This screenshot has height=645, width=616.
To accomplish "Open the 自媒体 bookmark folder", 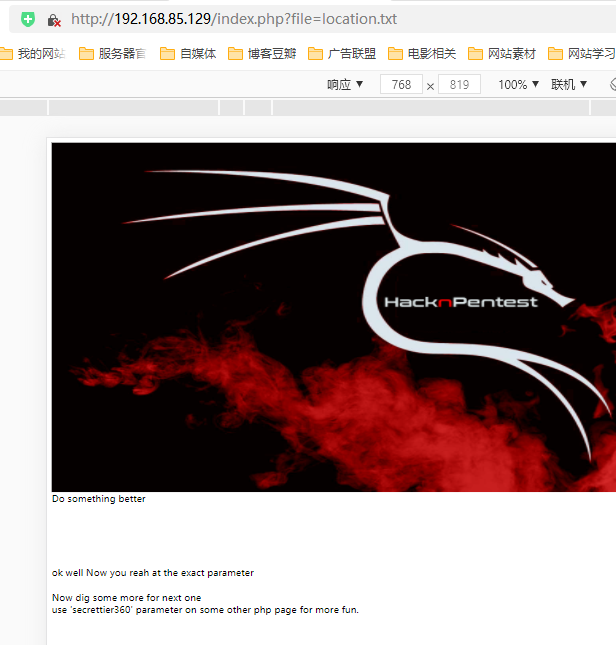I will [x=188, y=53].
